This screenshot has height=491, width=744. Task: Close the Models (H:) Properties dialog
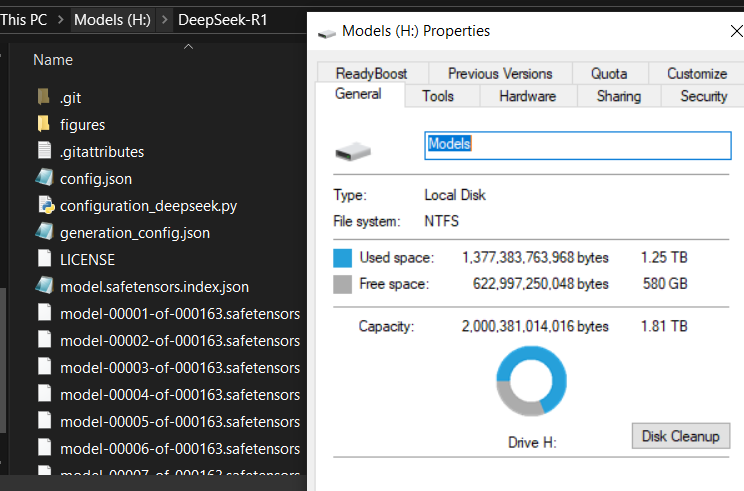736,31
